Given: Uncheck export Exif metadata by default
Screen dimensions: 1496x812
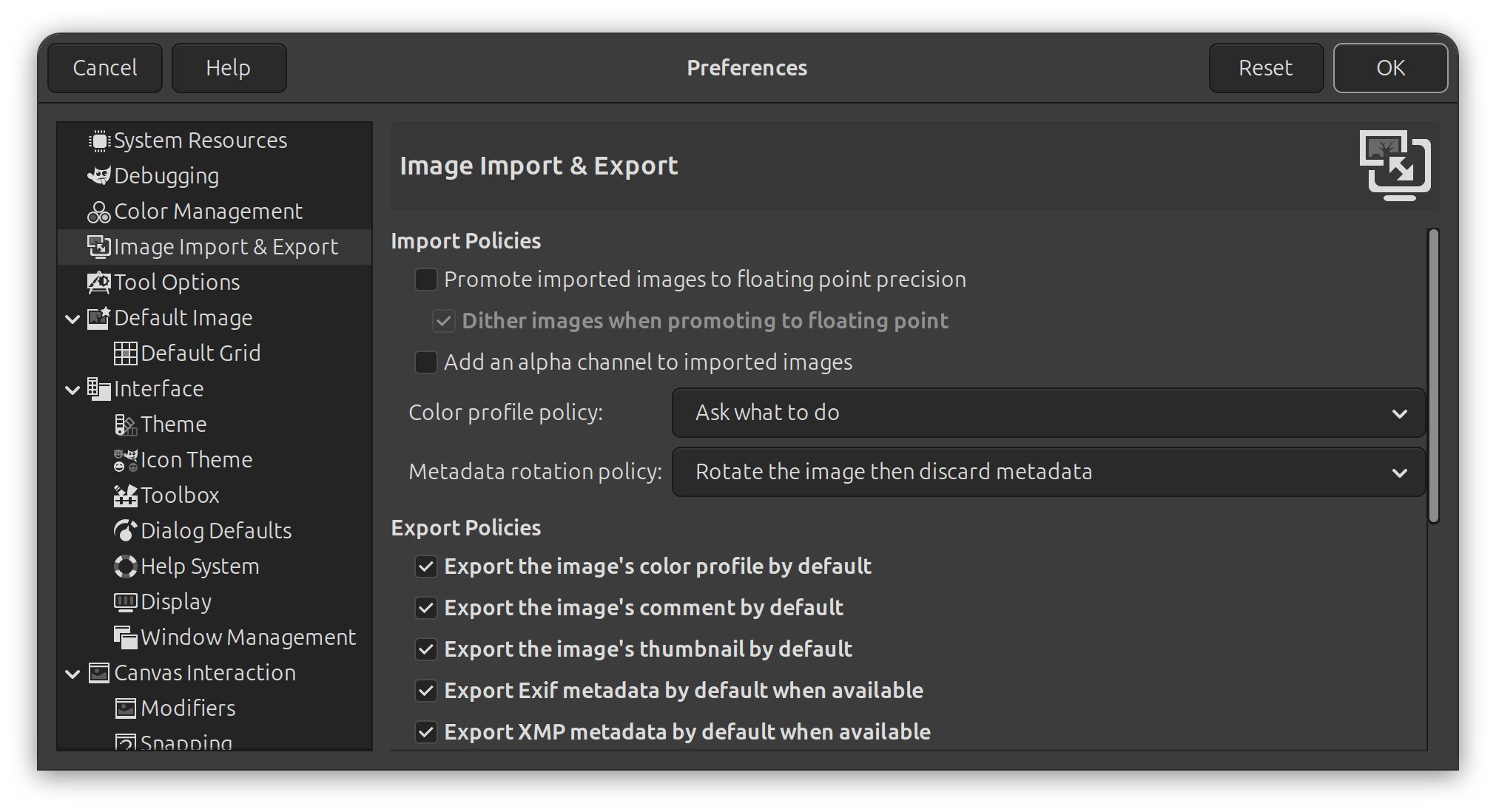Looking at the screenshot, I should point(425,691).
